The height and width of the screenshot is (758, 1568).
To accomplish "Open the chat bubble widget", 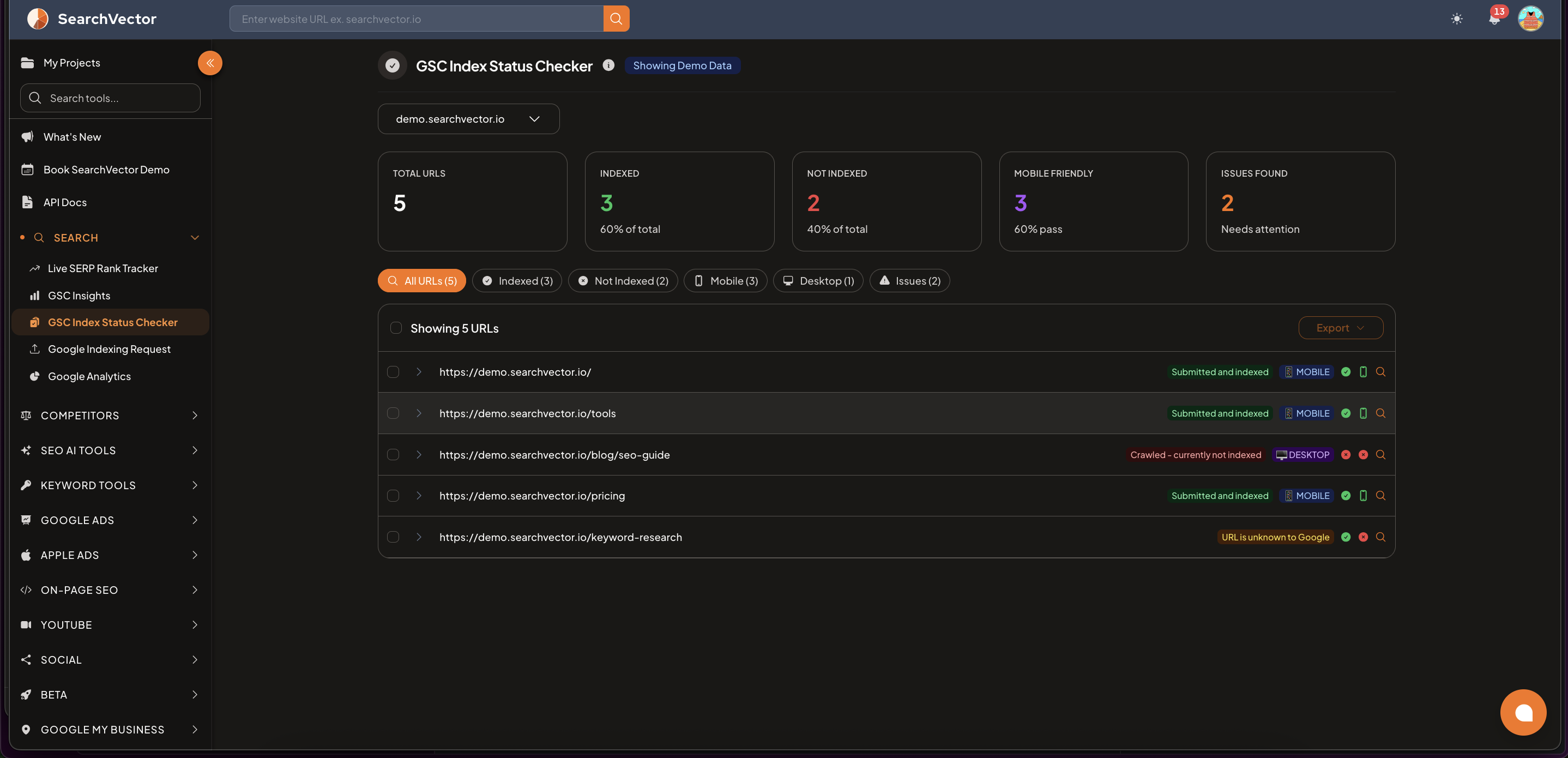I will point(1523,712).
